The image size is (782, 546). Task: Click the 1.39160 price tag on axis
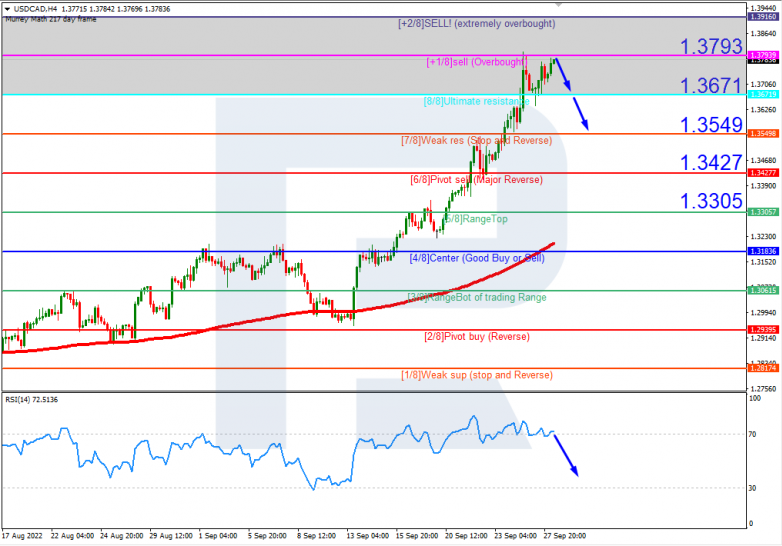tap(763, 17)
